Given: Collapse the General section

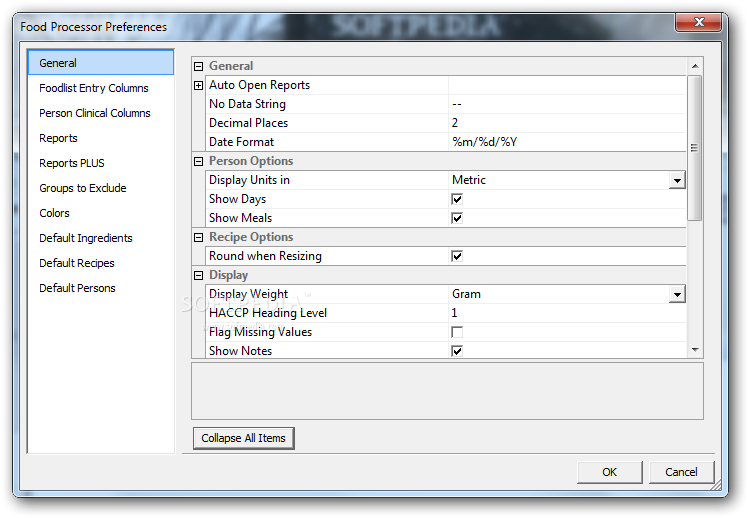Looking at the screenshot, I should [199, 66].
